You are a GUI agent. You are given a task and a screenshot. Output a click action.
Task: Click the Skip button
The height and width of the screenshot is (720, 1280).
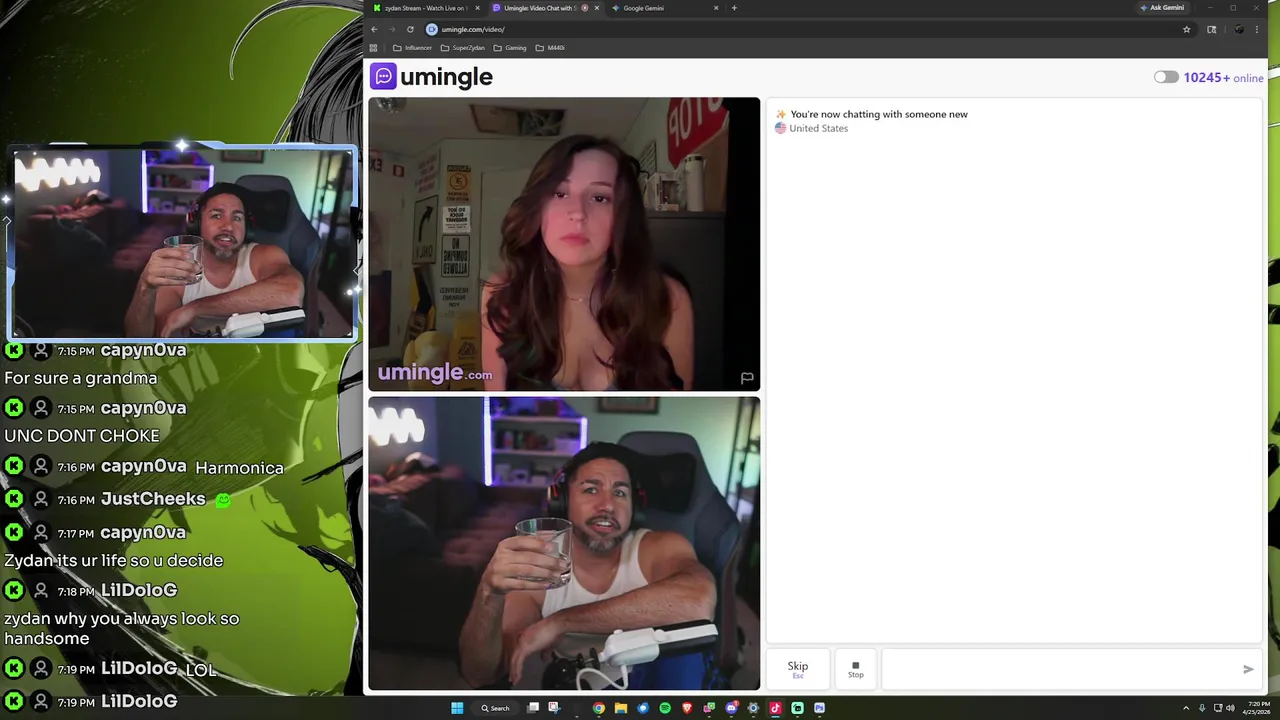797,669
